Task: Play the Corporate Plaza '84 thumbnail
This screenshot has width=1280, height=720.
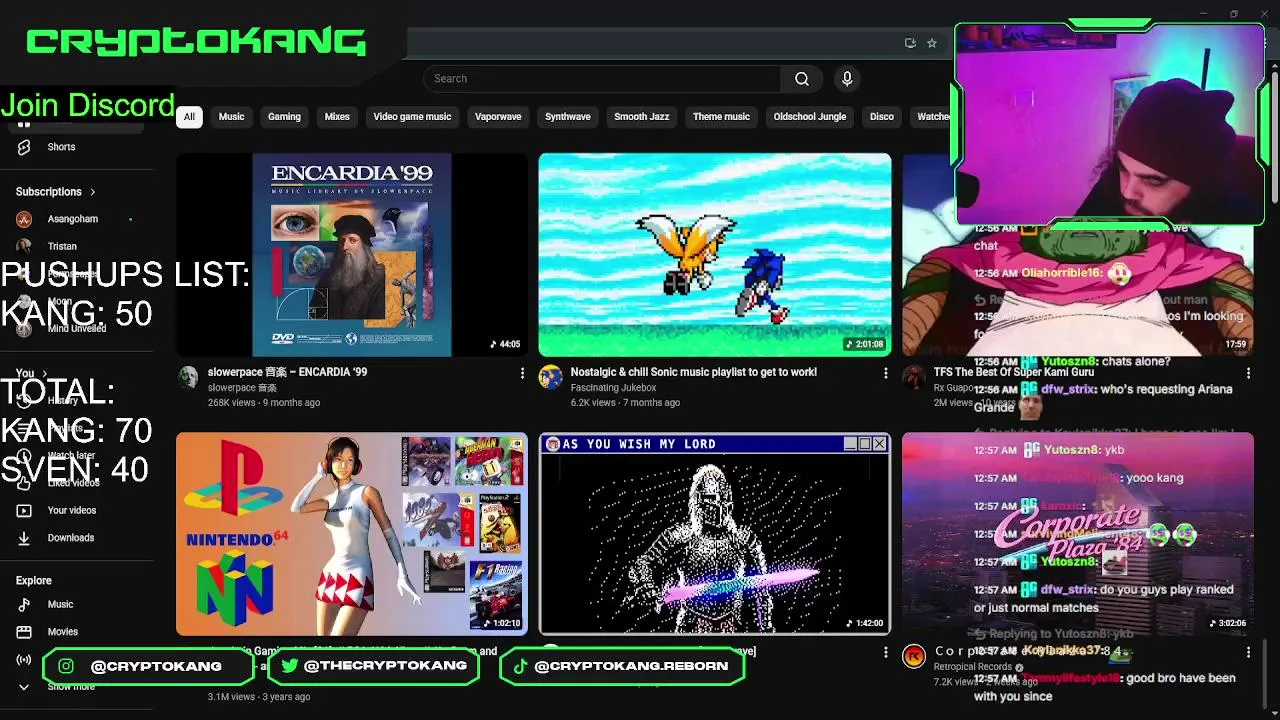Action: point(1078,534)
